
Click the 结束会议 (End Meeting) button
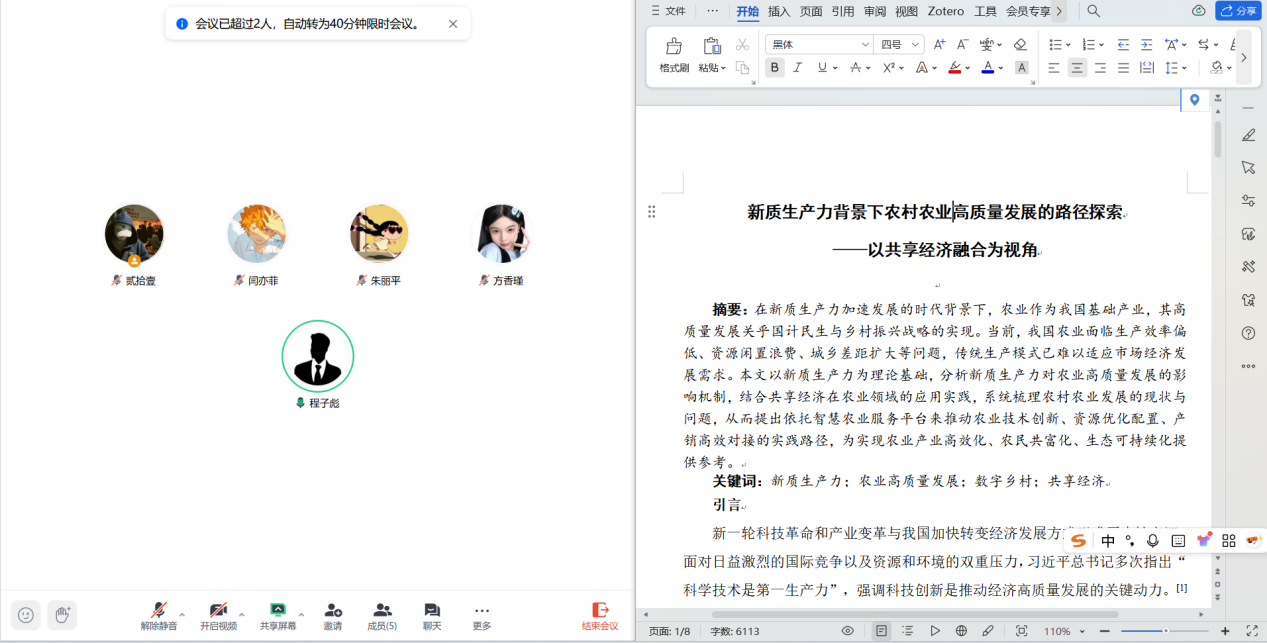(600, 615)
